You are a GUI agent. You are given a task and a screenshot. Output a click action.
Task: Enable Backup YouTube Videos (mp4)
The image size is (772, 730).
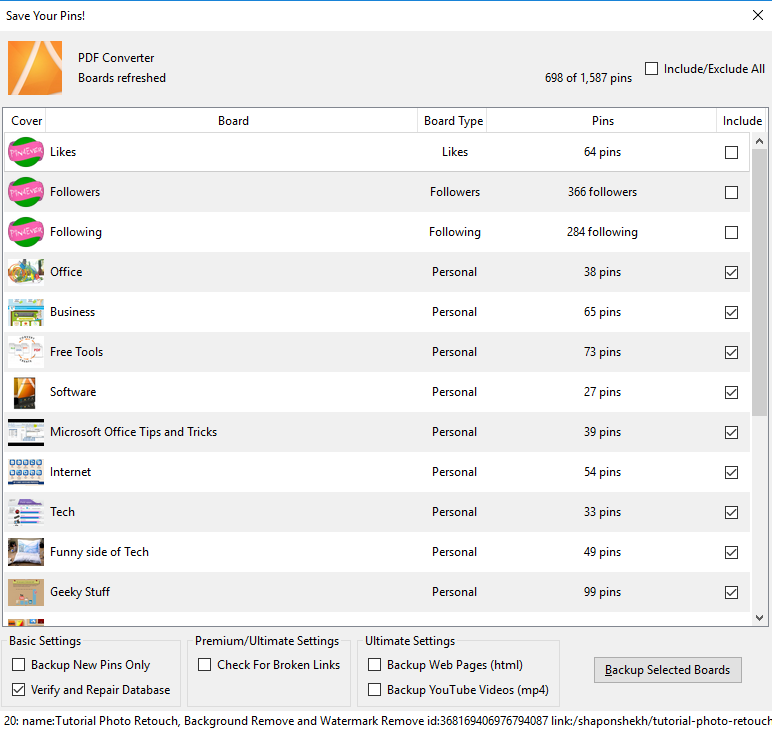click(x=374, y=690)
